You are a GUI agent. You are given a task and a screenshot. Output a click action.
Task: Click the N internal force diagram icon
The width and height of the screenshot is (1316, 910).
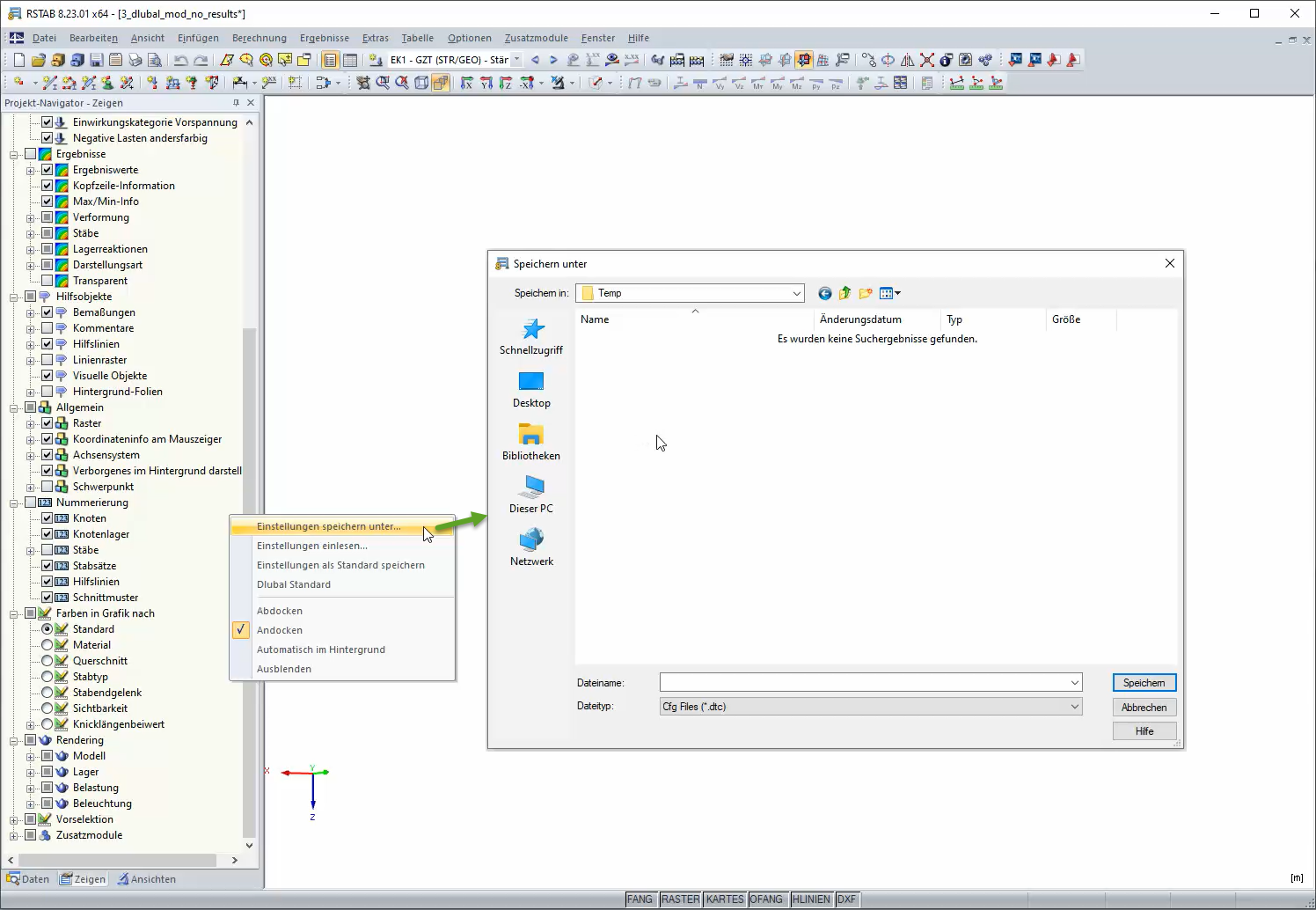coord(700,83)
